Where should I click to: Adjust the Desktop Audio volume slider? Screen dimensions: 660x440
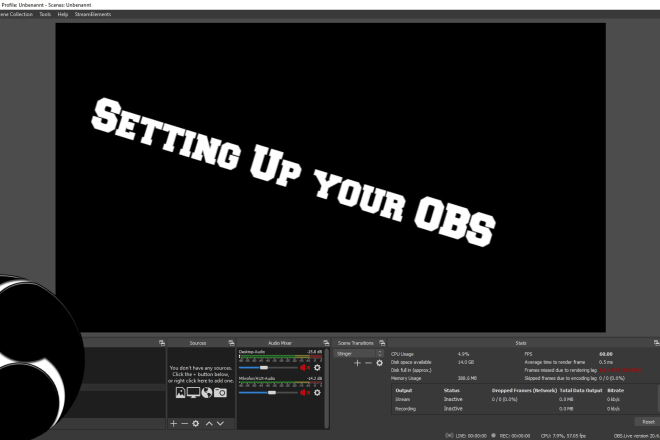(268, 368)
